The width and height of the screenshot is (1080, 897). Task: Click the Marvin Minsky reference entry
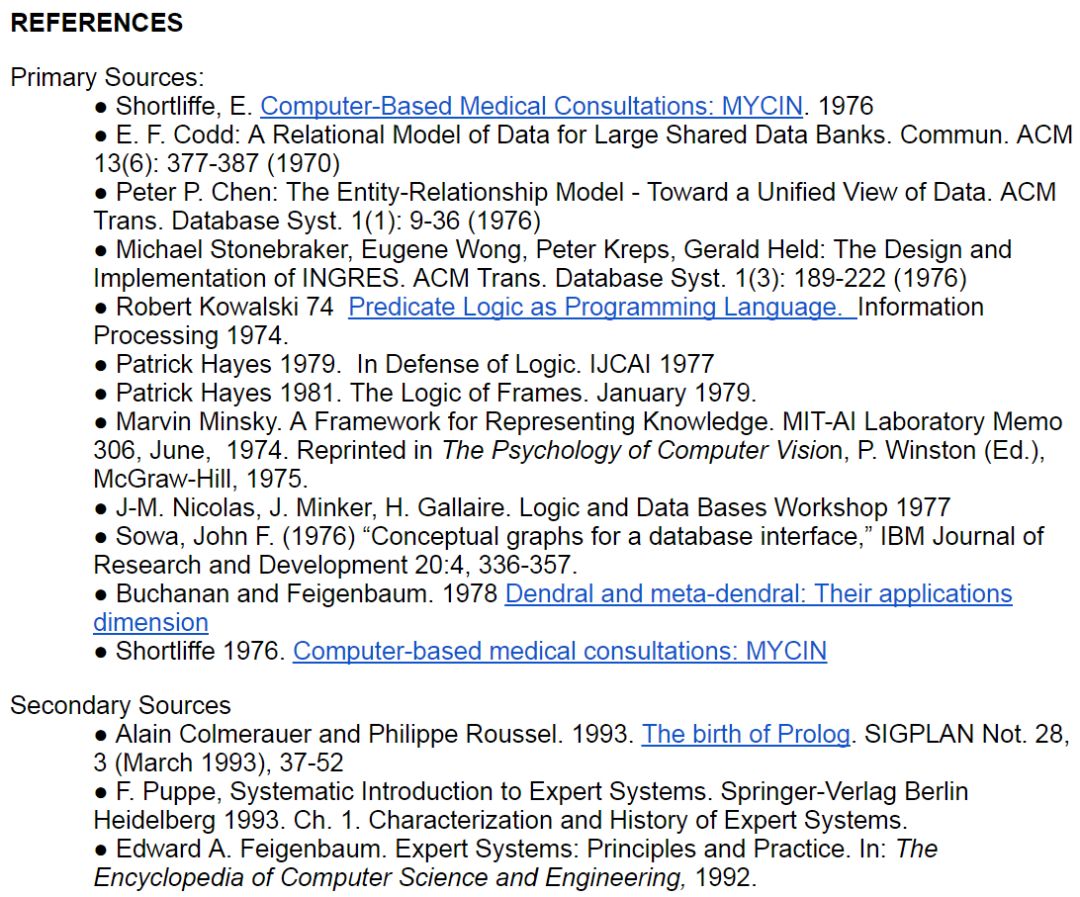point(578,450)
